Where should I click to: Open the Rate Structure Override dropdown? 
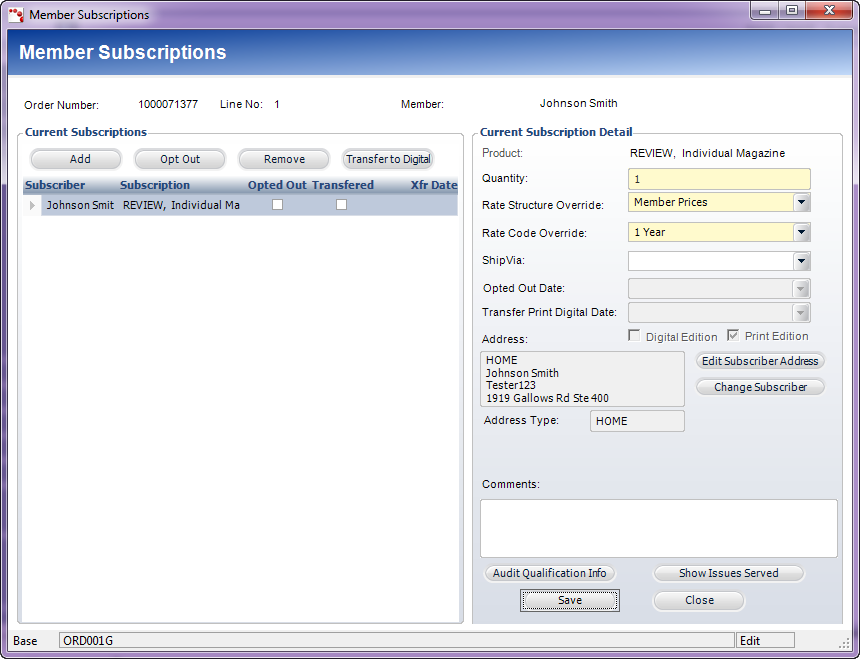click(801, 202)
